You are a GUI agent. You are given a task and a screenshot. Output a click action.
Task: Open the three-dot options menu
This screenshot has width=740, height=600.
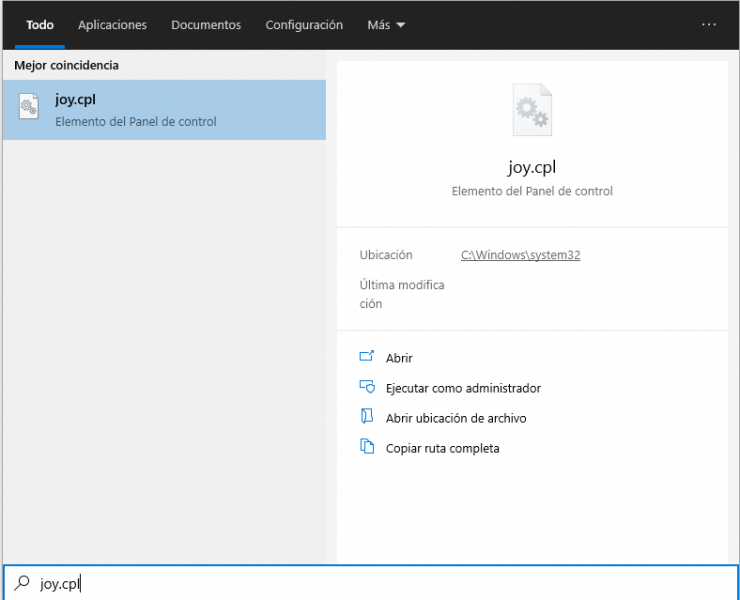pyautogui.click(x=709, y=25)
